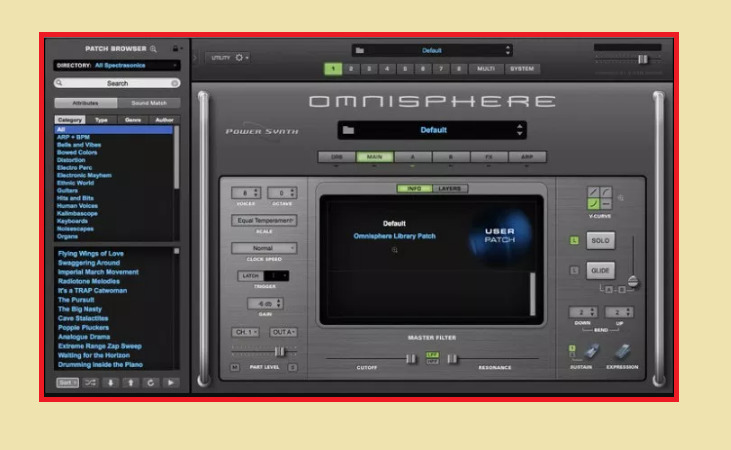
Task: Switch to the ARP page tab
Action: pos(527,157)
